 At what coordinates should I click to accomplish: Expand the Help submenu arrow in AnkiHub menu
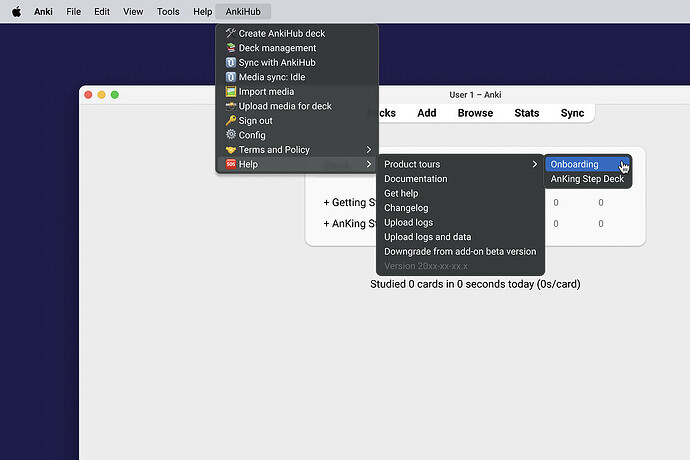(x=369, y=164)
